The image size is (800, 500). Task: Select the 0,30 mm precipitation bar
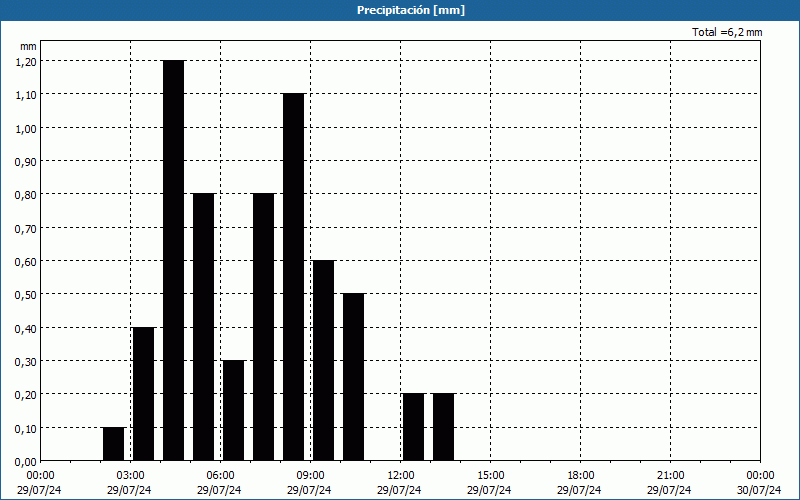point(234,411)
